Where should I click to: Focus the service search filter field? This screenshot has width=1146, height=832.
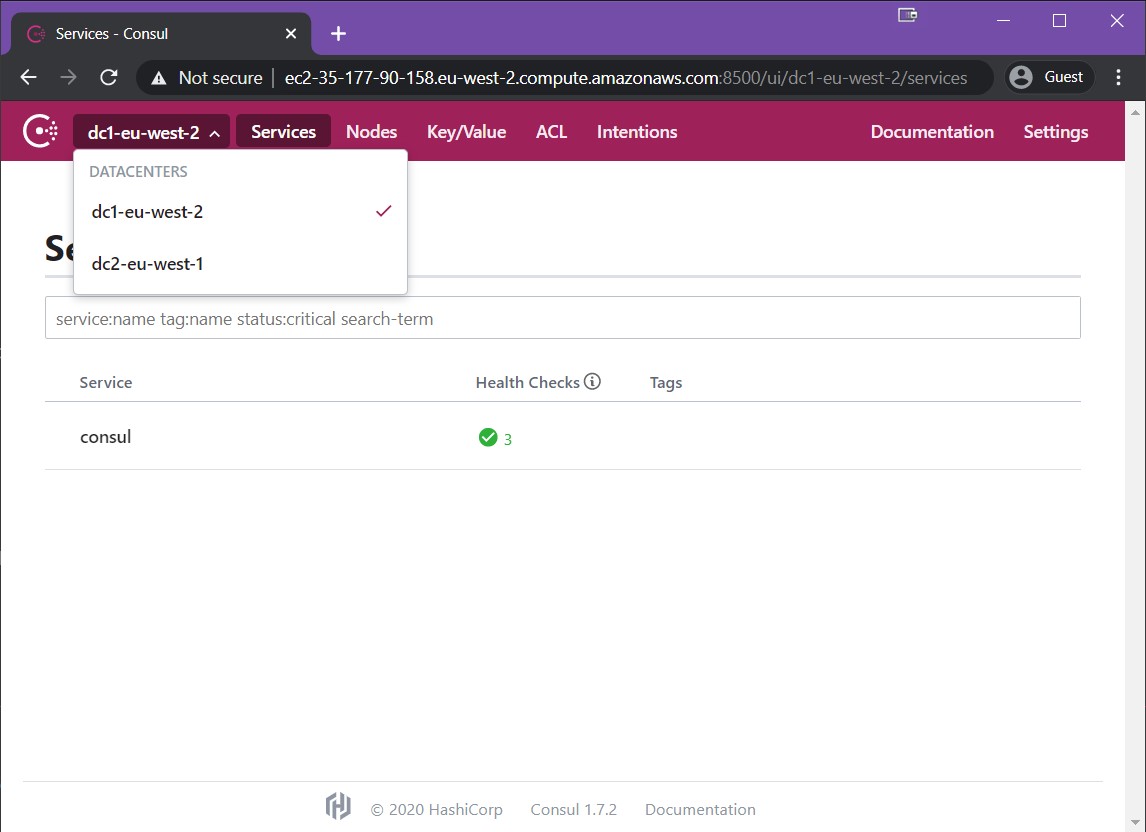point(563,318)
